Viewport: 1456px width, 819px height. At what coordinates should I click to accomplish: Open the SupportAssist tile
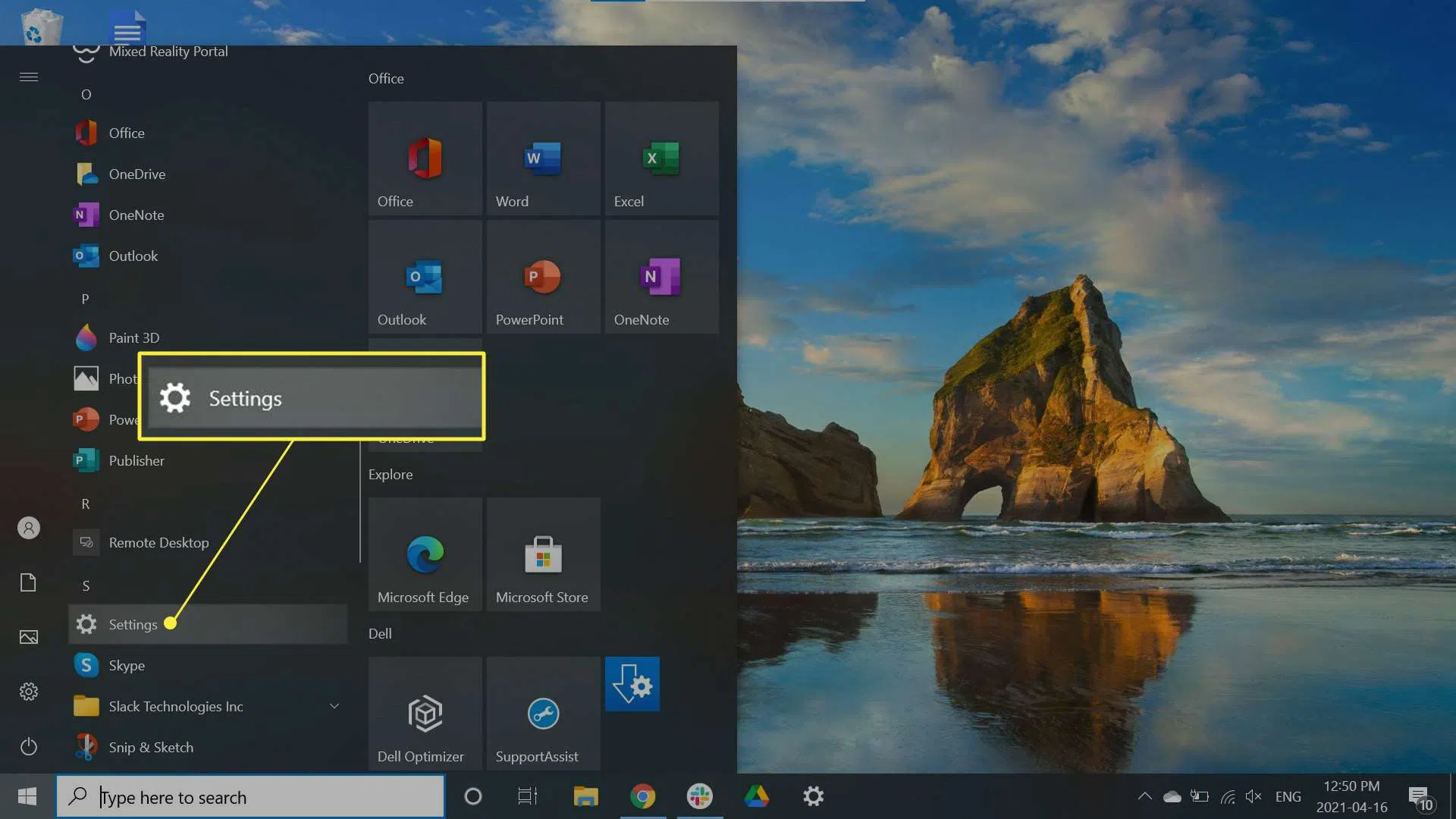[x=543, y=714]
